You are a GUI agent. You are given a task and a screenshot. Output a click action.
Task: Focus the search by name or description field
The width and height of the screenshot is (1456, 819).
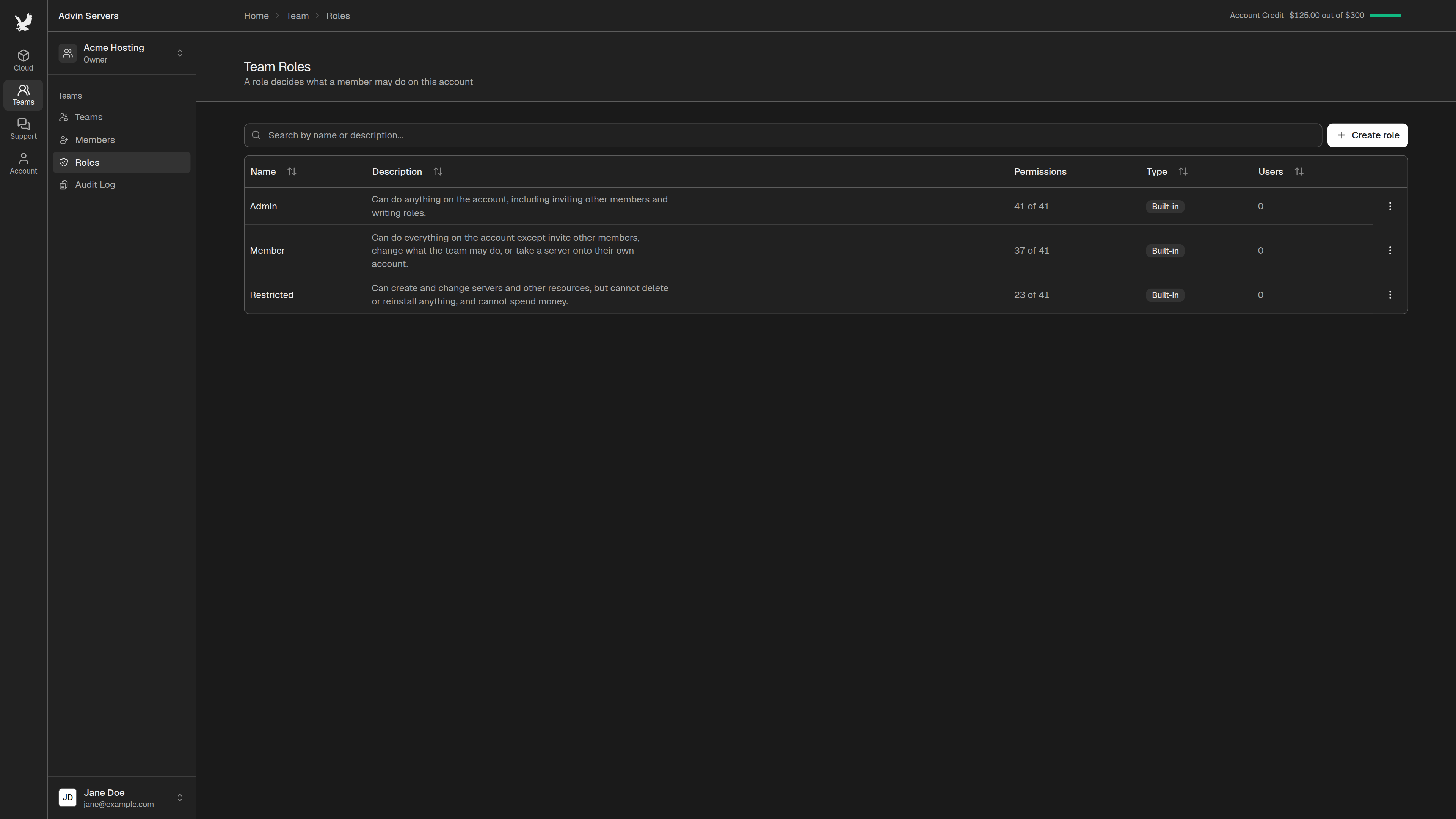click(783, 135)
